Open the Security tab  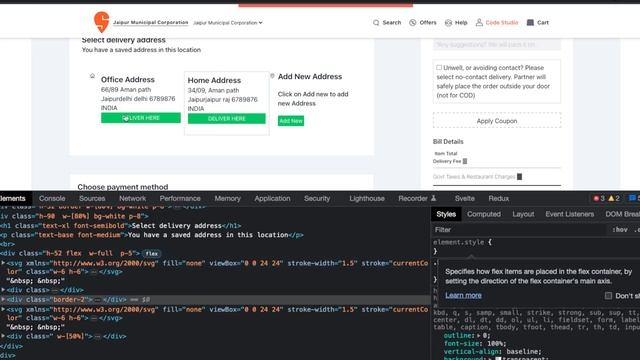click(x=317, y=198)
